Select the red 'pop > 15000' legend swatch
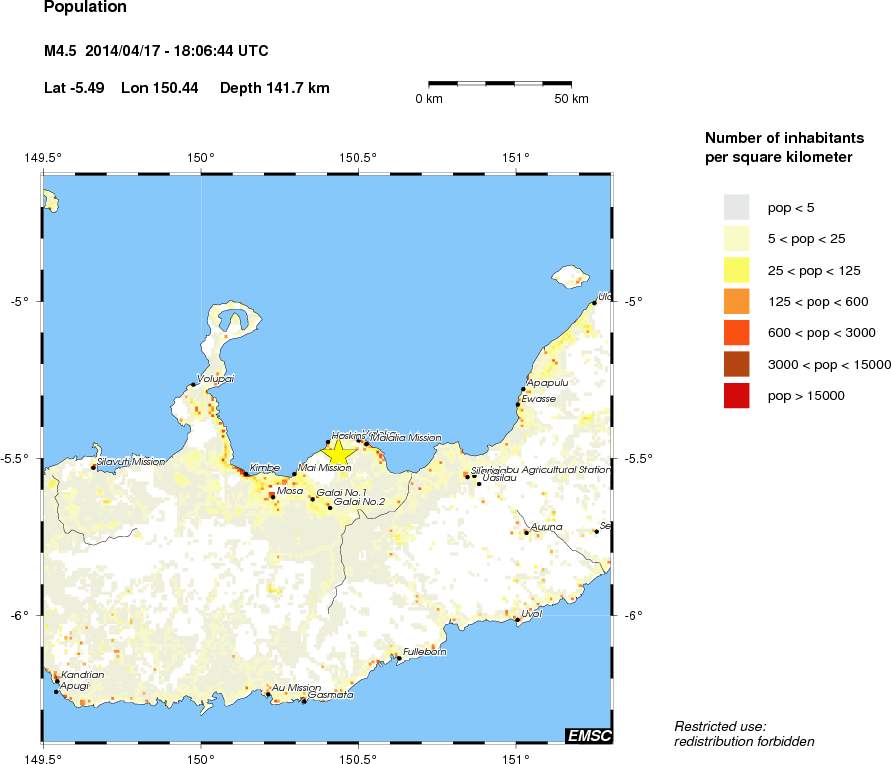Viewport: 891px width, 764px height. pos(736,396)
